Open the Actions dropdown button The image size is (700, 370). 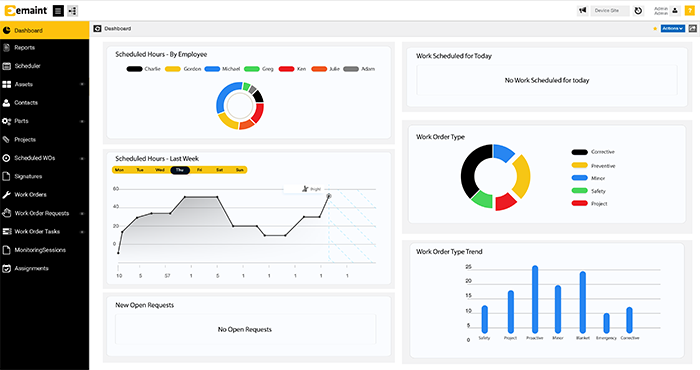pyautogui.click(x=673, y=29)
